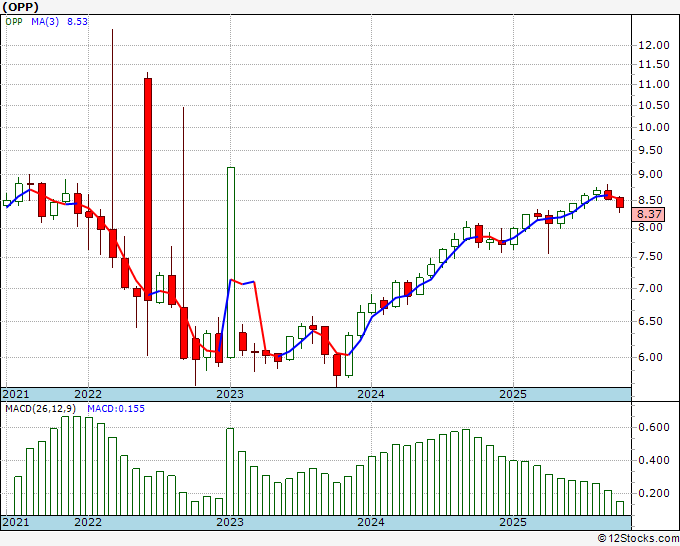Click 2023 on the MACD timeline

coord(230,522)
